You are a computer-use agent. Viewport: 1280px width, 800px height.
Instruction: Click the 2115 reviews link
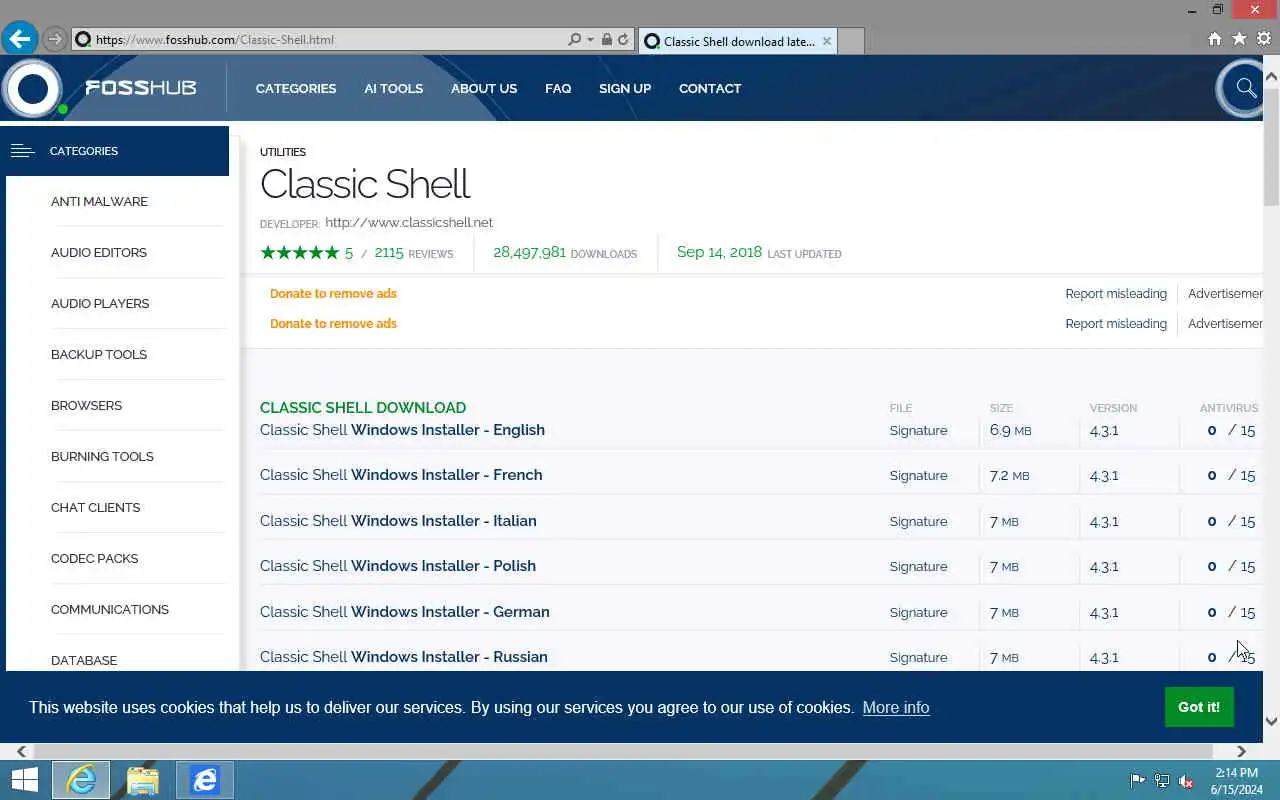pyautogui.click(x=414, y=253)
